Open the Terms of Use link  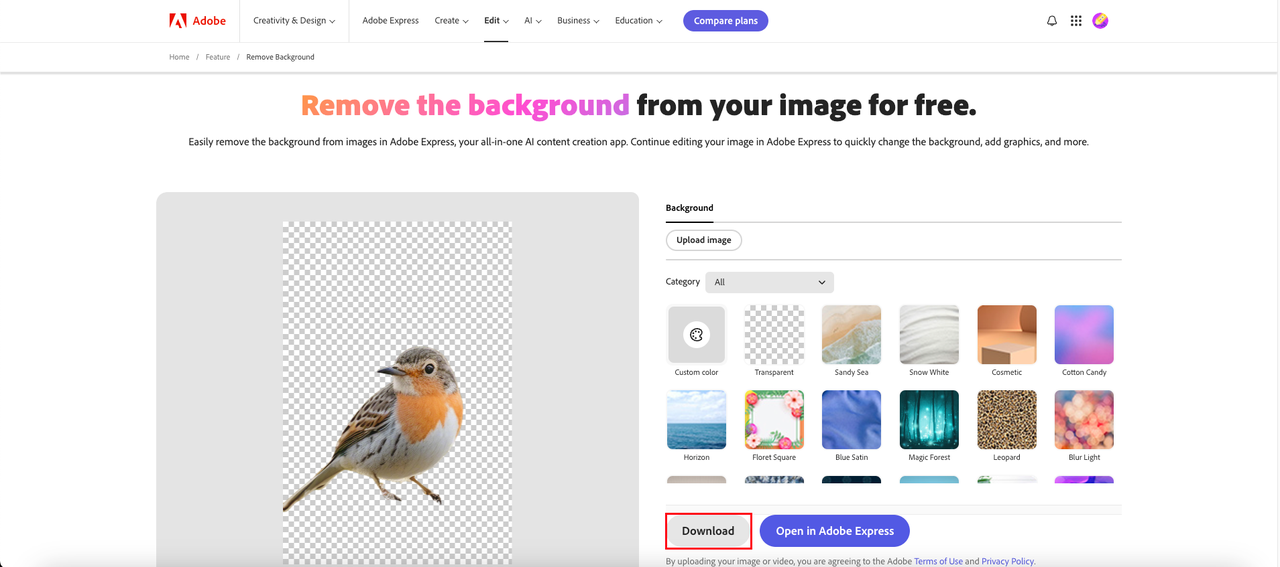coord(938,561)
